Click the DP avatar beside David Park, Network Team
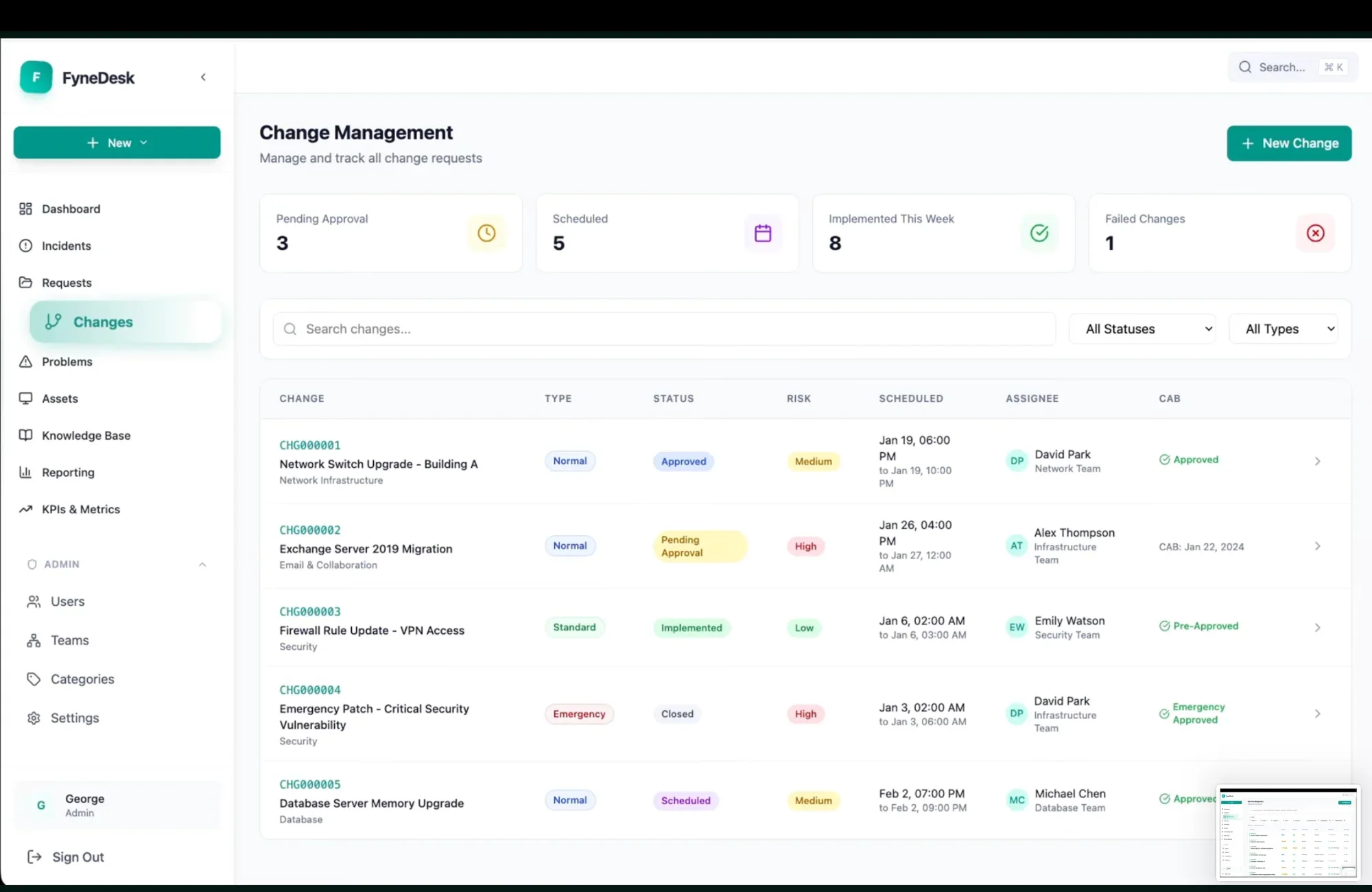 coord(1017,461)
